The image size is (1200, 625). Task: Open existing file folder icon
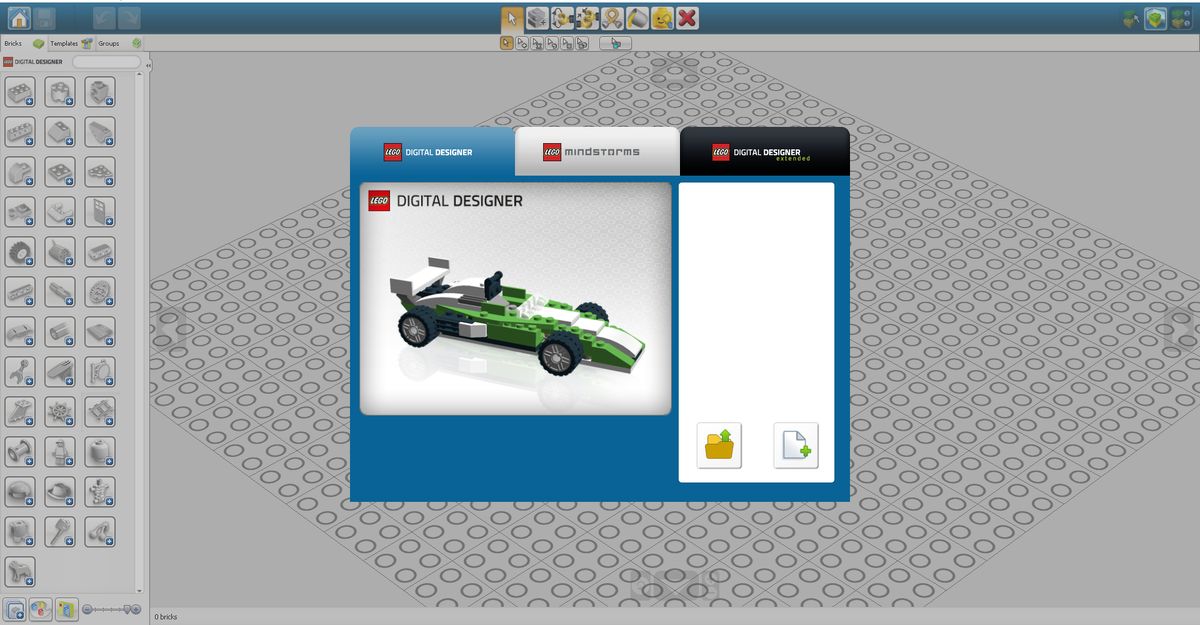[719, 445]
